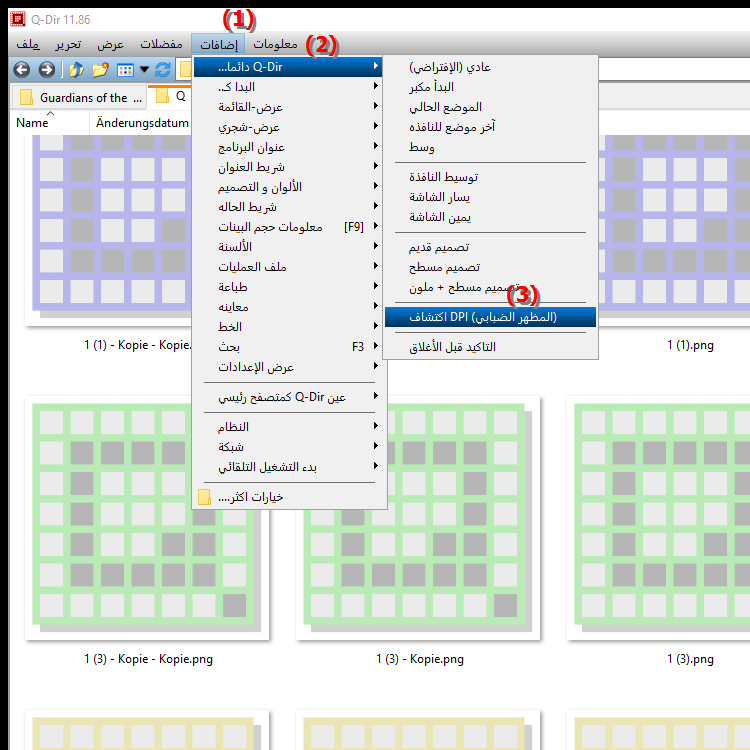The width and height of the screenshot is (750, 750).
Task: Choose يمين الشاشة option
Action: click(490, 217)
